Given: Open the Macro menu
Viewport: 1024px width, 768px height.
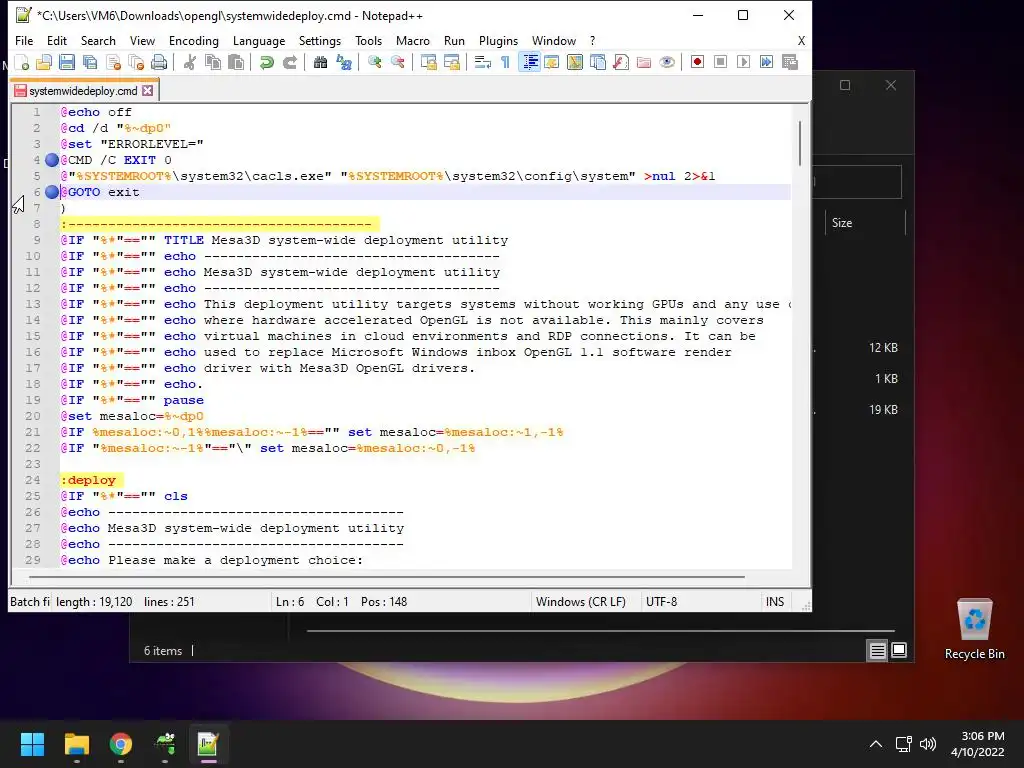Looking at the screenshot, I should point(413,40).
